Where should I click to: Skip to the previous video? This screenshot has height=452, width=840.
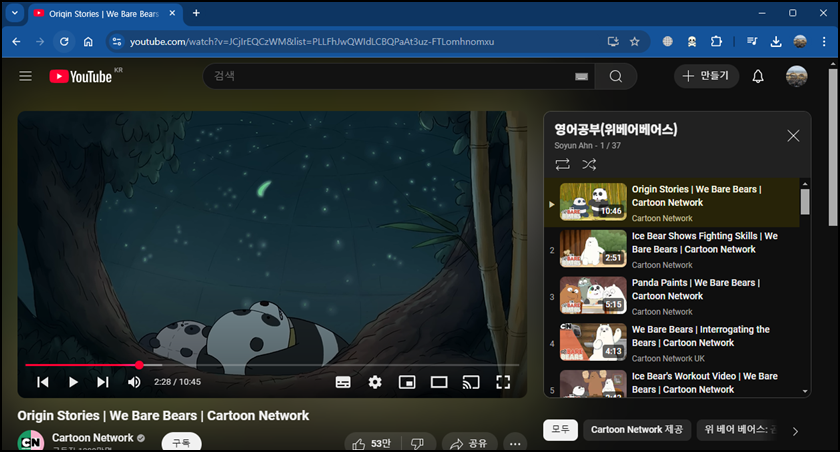click(43, 382)
